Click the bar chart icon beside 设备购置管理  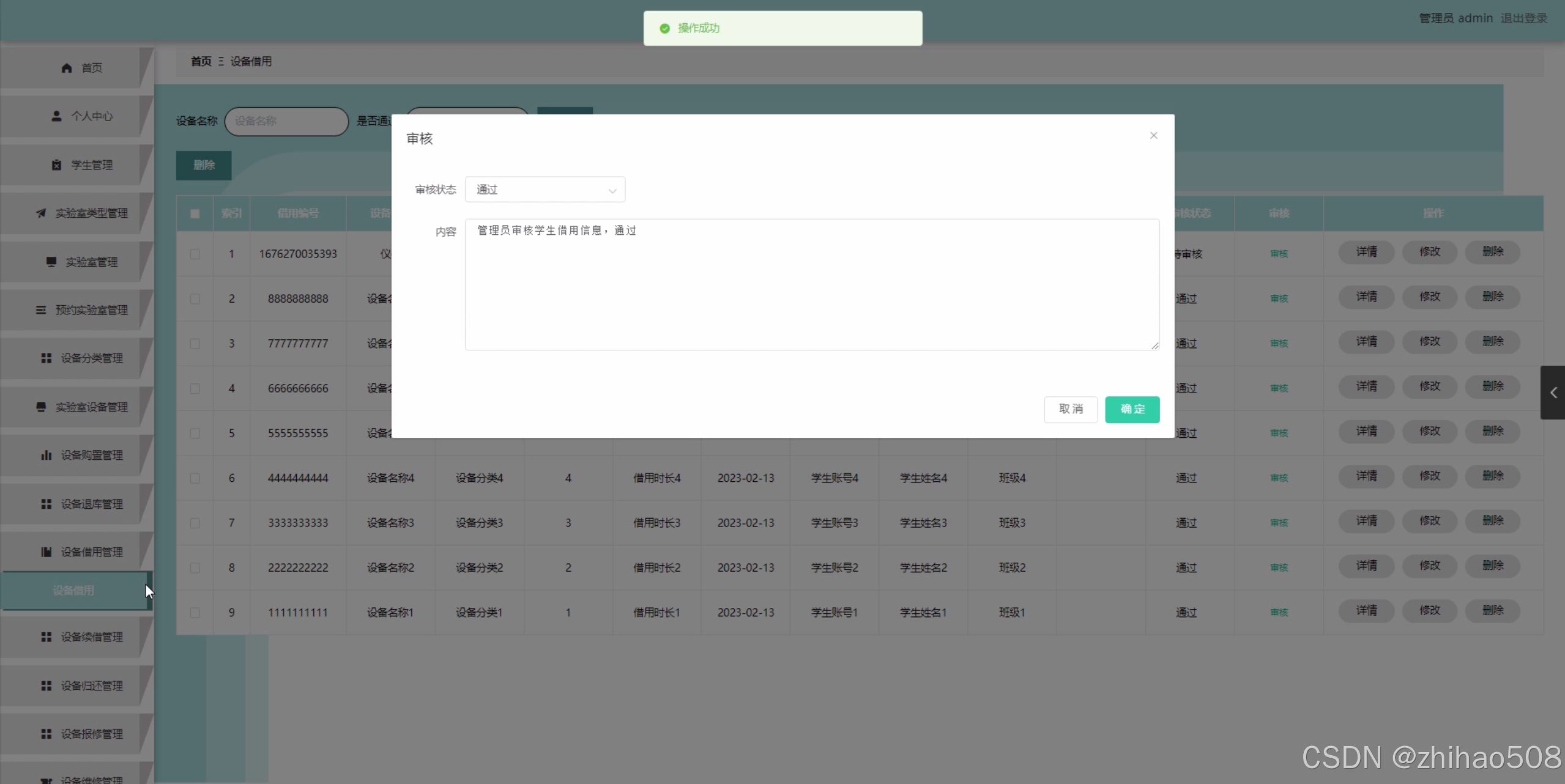46,455
